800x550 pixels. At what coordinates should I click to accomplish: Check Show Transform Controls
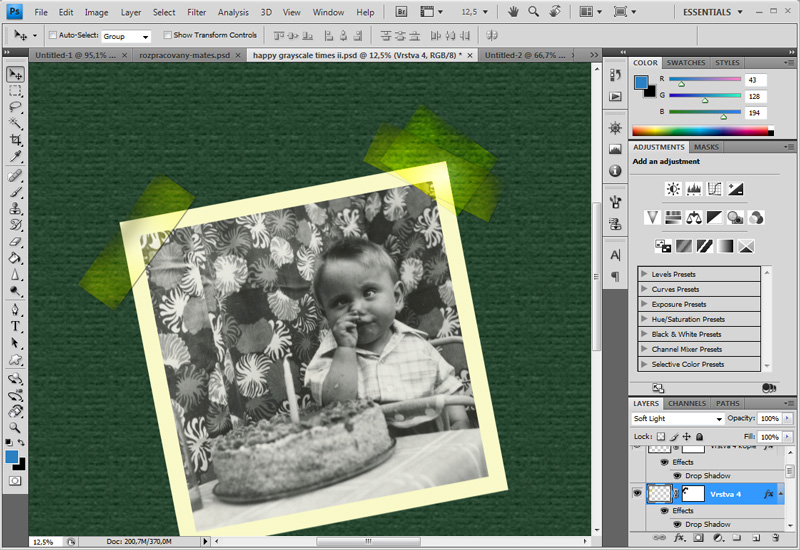pos(167,35)
